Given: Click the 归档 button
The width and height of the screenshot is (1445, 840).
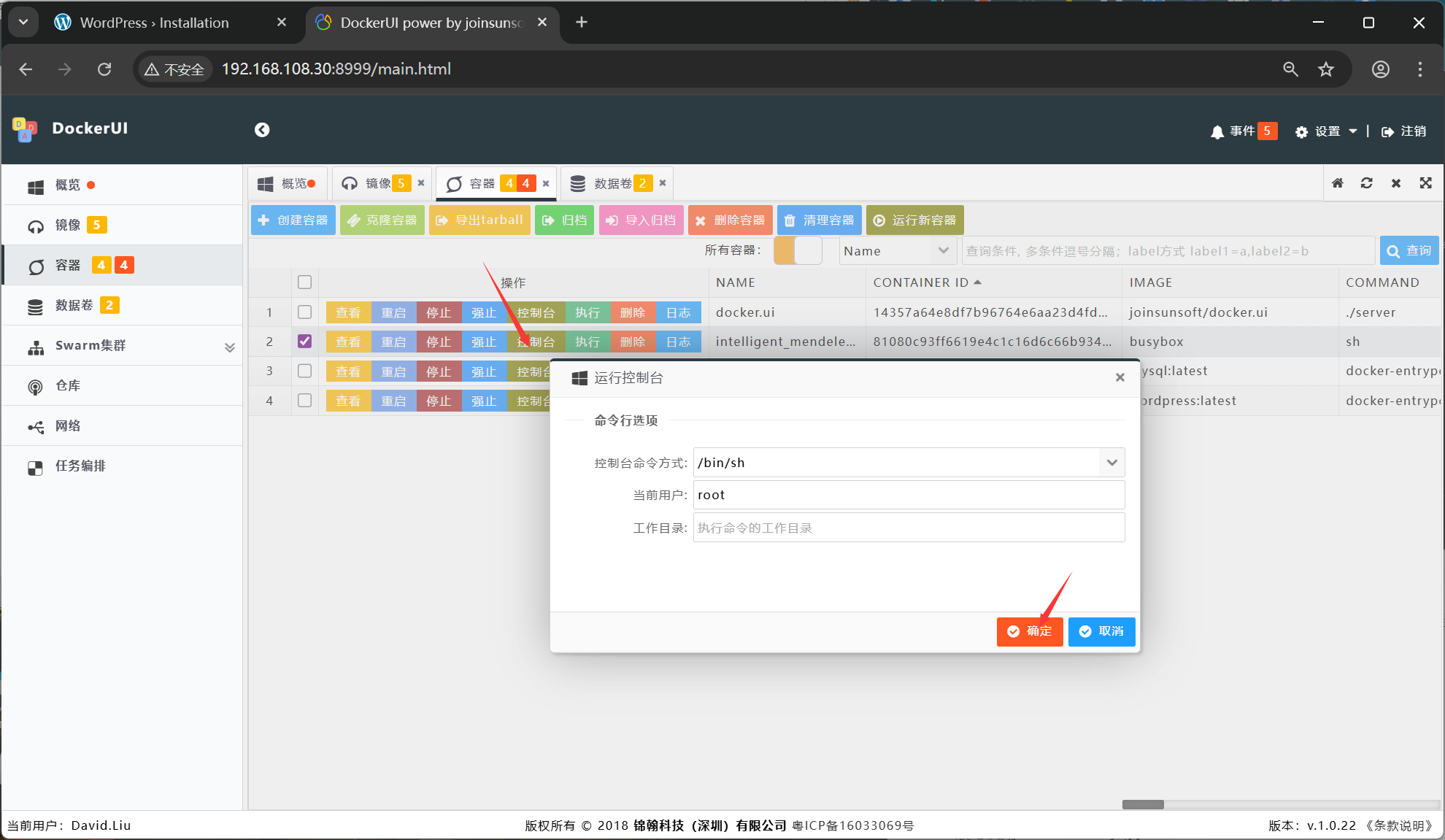Looking at the screenshot, I should pos(565,220).
